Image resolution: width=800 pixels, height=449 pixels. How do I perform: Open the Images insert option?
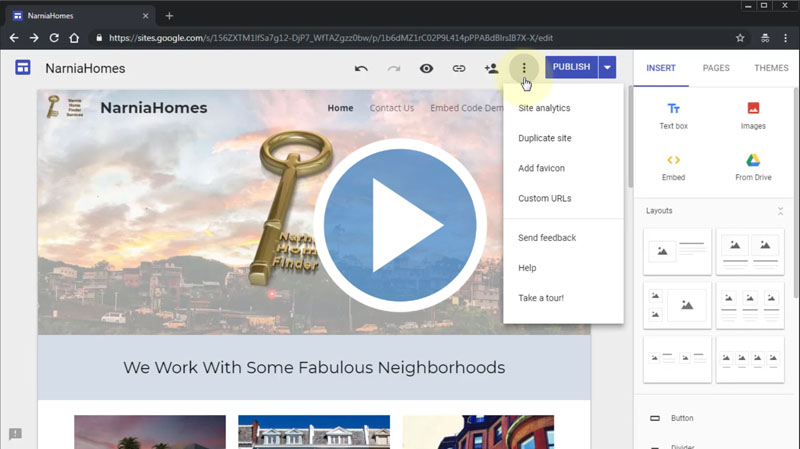coord(753,115)
